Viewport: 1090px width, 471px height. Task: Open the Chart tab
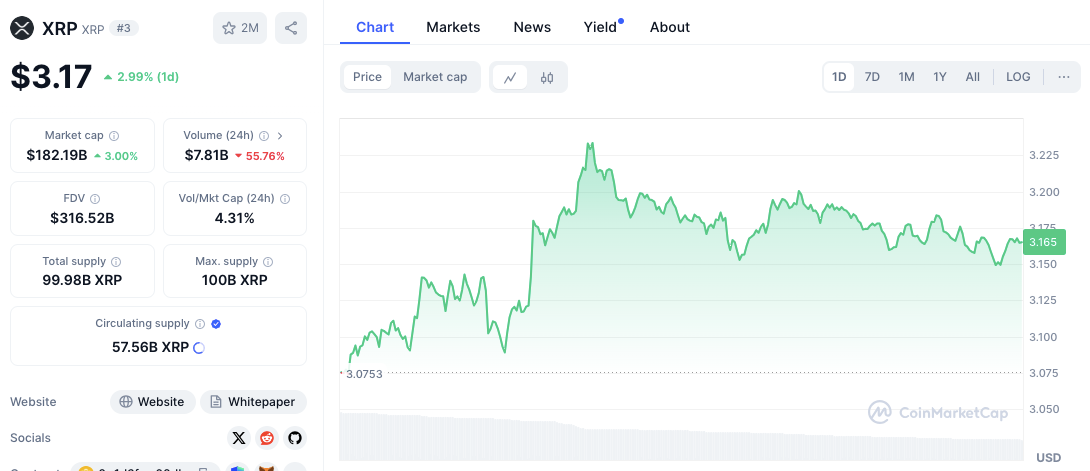[375, 27]
